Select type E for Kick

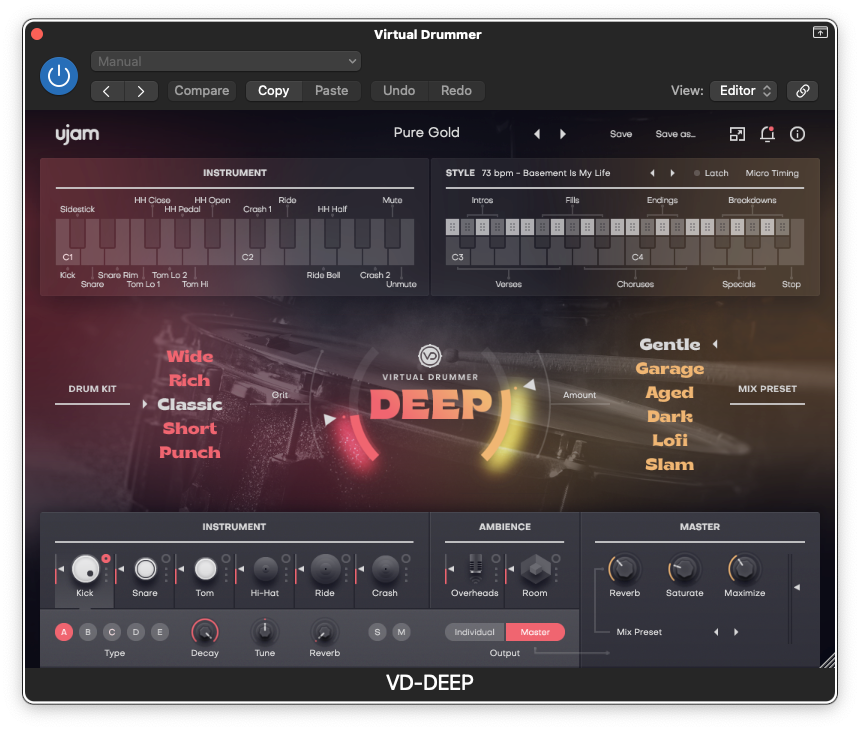(160, 632)
